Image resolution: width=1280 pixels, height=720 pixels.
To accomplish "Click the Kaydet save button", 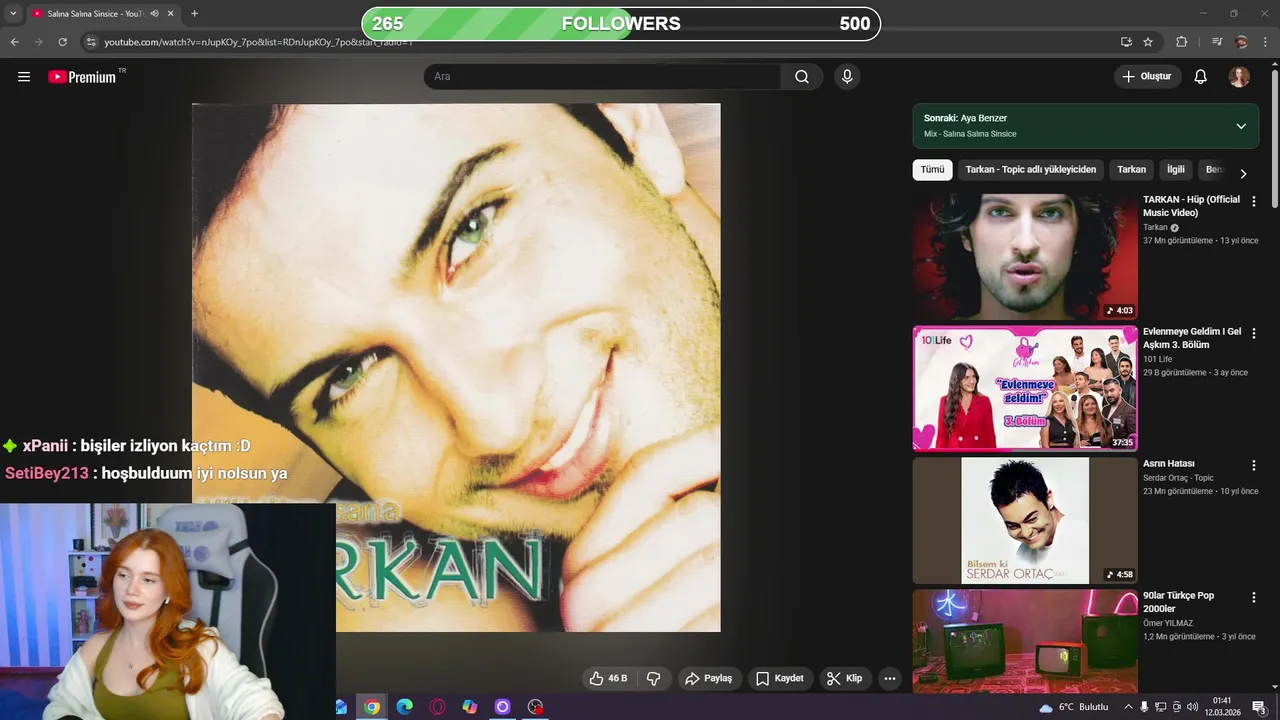I will 780,678.
